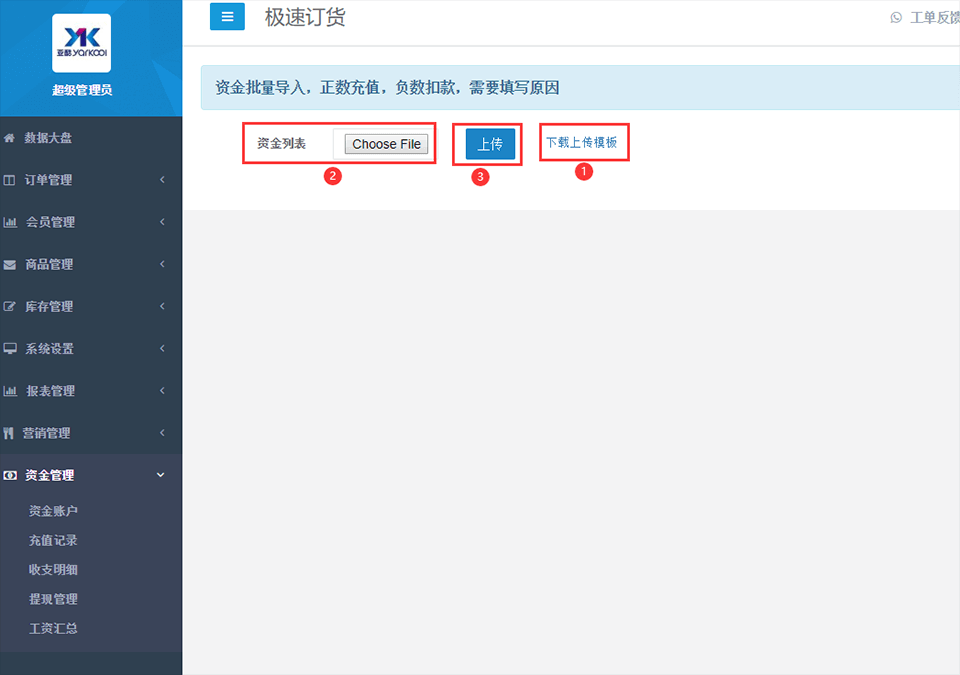
Task: Expand the 订单管理 chevron
Action: (162, 179)
